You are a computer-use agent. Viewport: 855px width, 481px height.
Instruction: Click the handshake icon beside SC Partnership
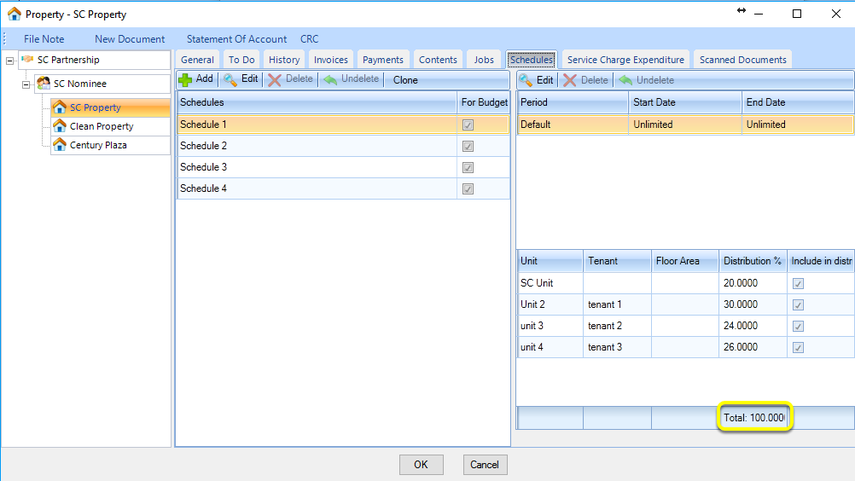(27, 59)
